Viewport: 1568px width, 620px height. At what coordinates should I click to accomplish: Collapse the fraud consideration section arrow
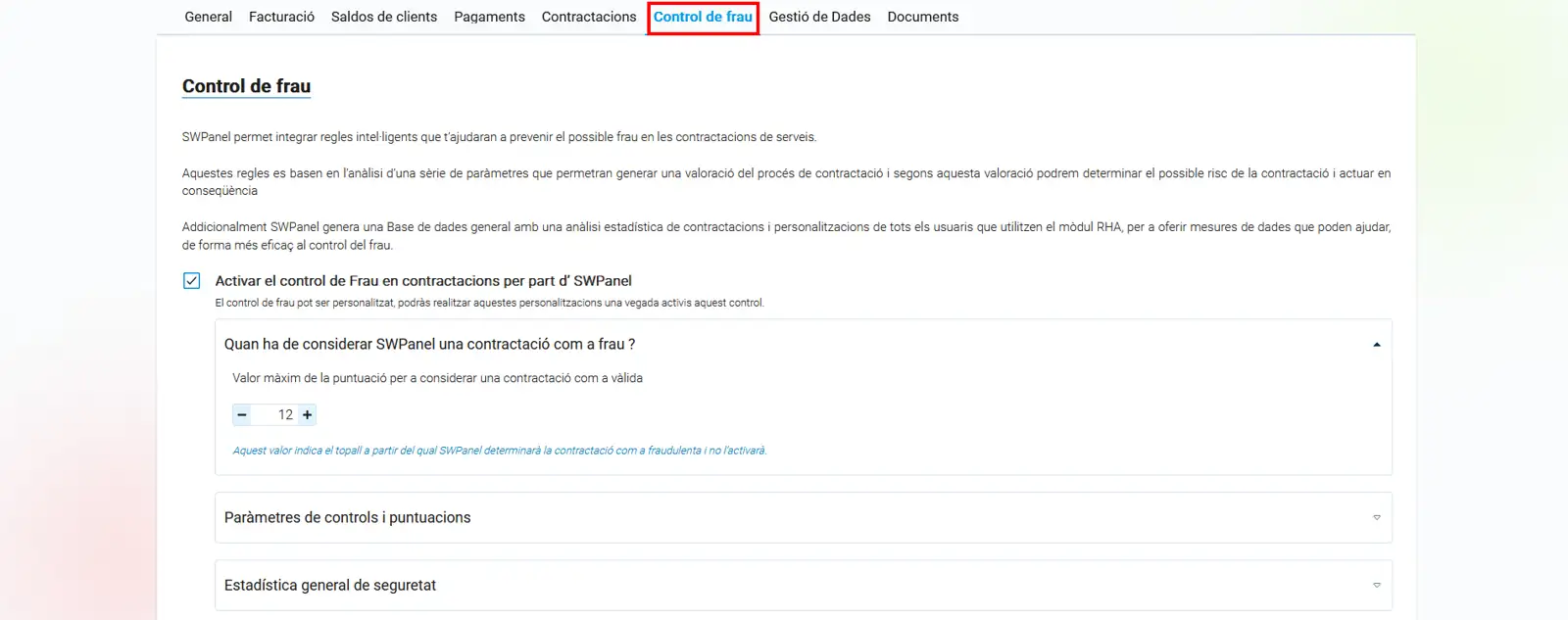point(1376,345)
